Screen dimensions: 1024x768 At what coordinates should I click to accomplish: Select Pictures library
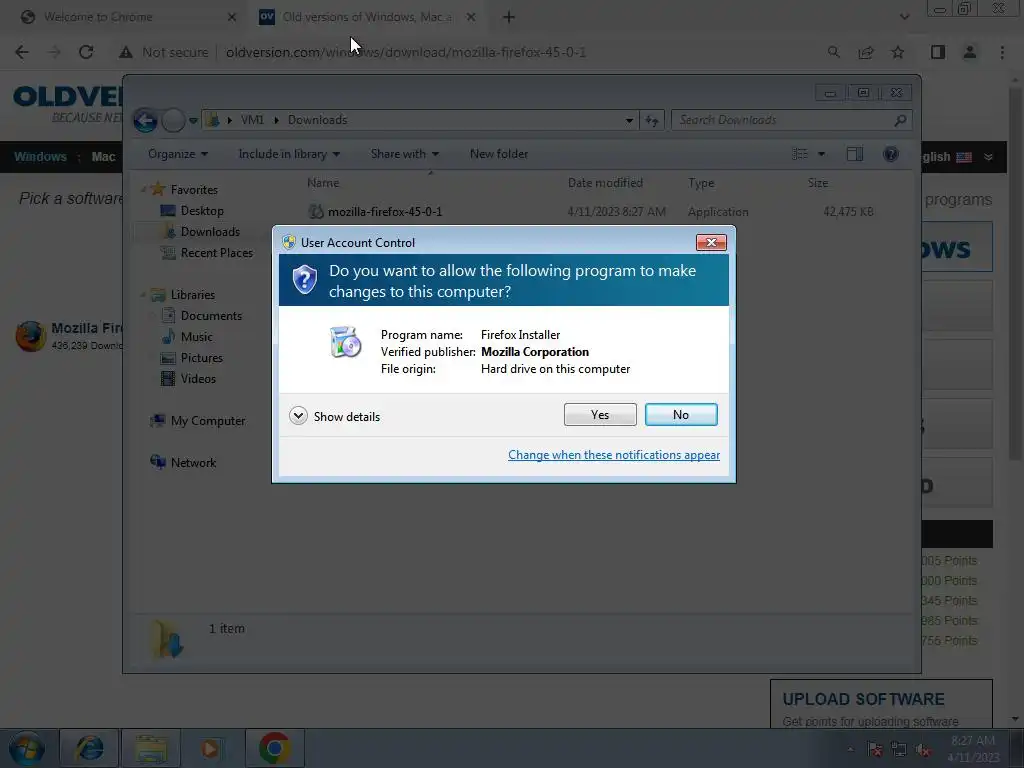201,358
